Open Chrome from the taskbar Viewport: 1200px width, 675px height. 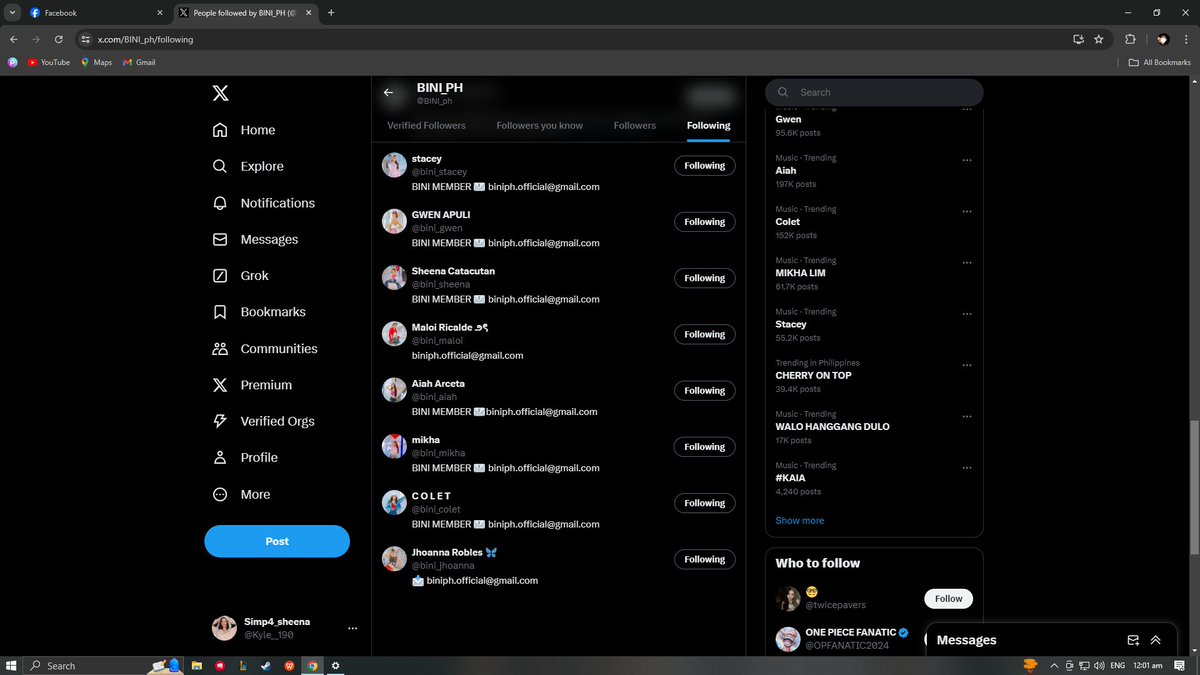pyautogui.click(x=313, y=665)
